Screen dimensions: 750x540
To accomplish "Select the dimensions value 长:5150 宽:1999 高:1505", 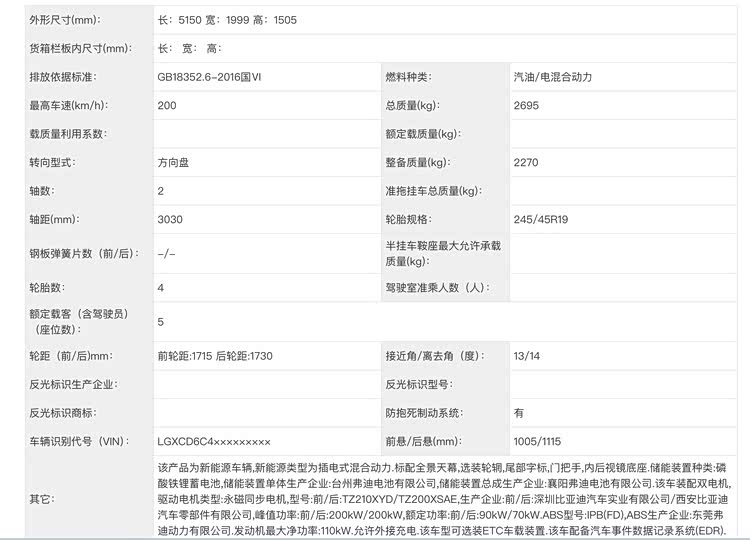I will click(x=227, y=20).
